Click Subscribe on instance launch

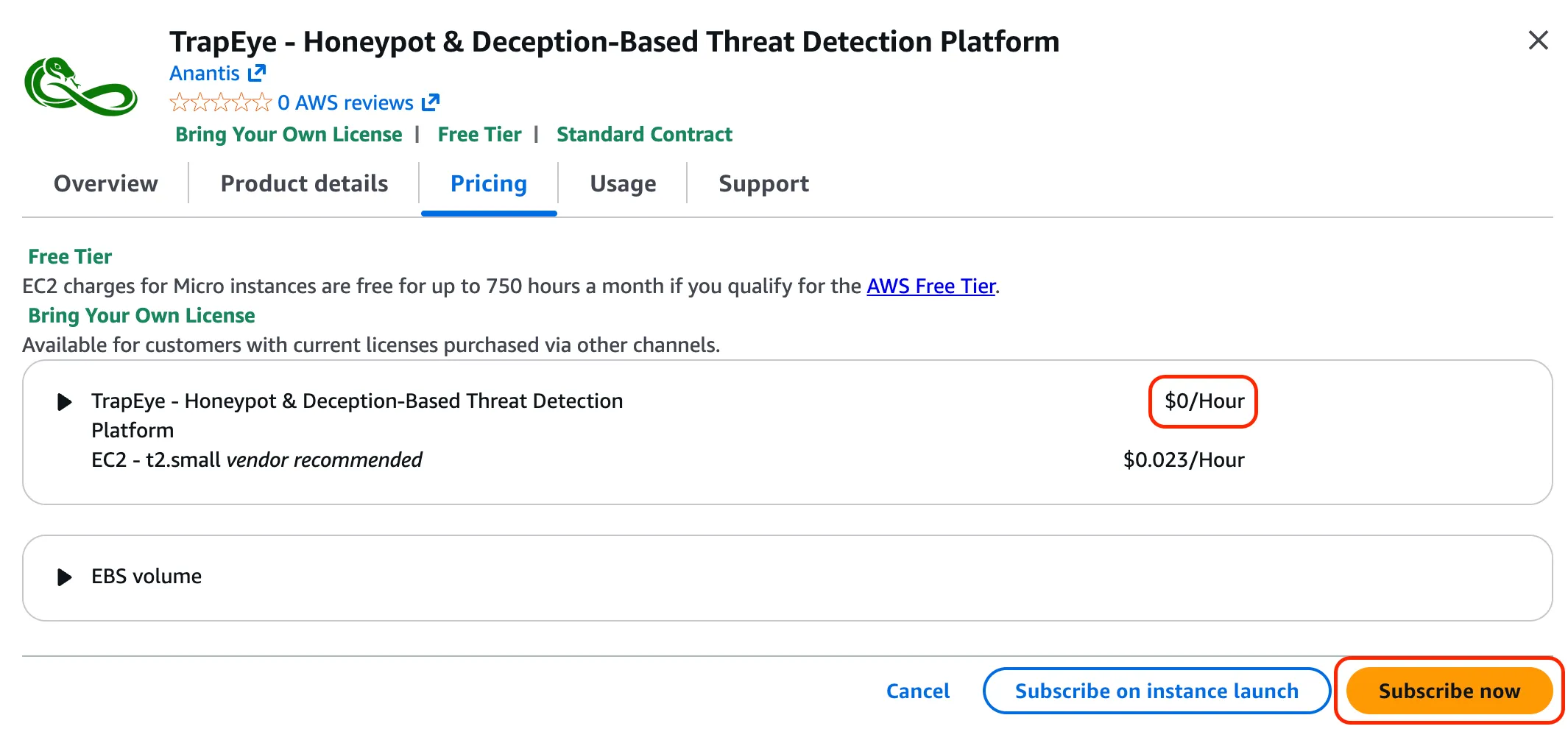click(x=1156, y=691)
